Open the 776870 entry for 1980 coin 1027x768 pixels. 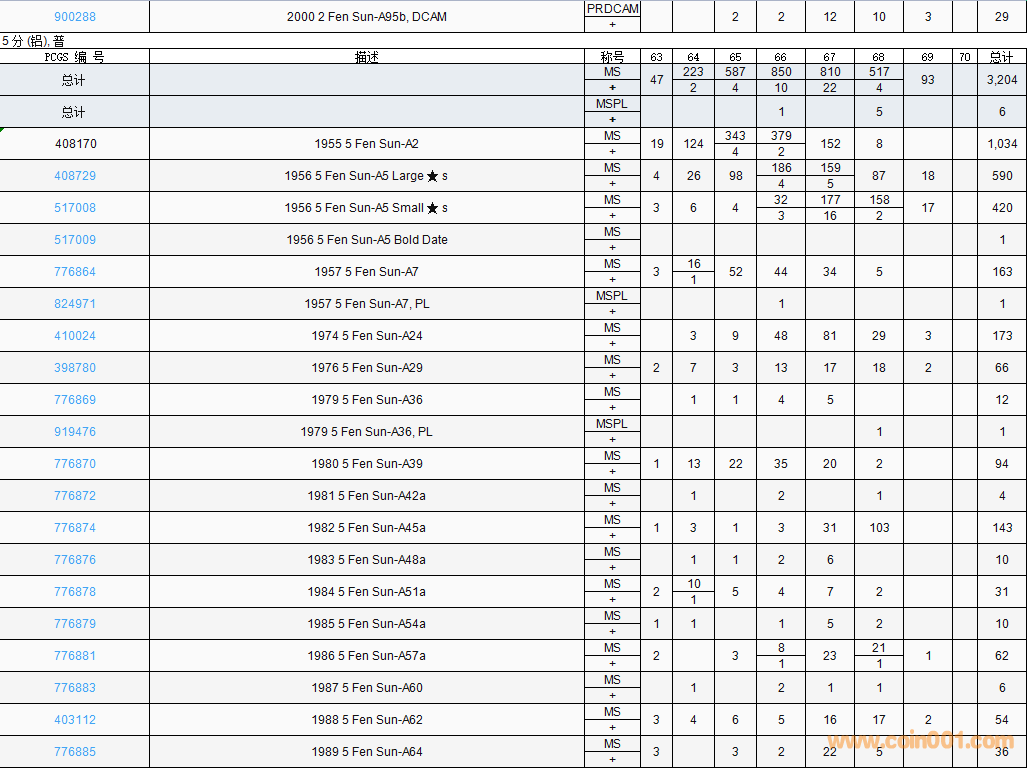(x=75, y=464)
